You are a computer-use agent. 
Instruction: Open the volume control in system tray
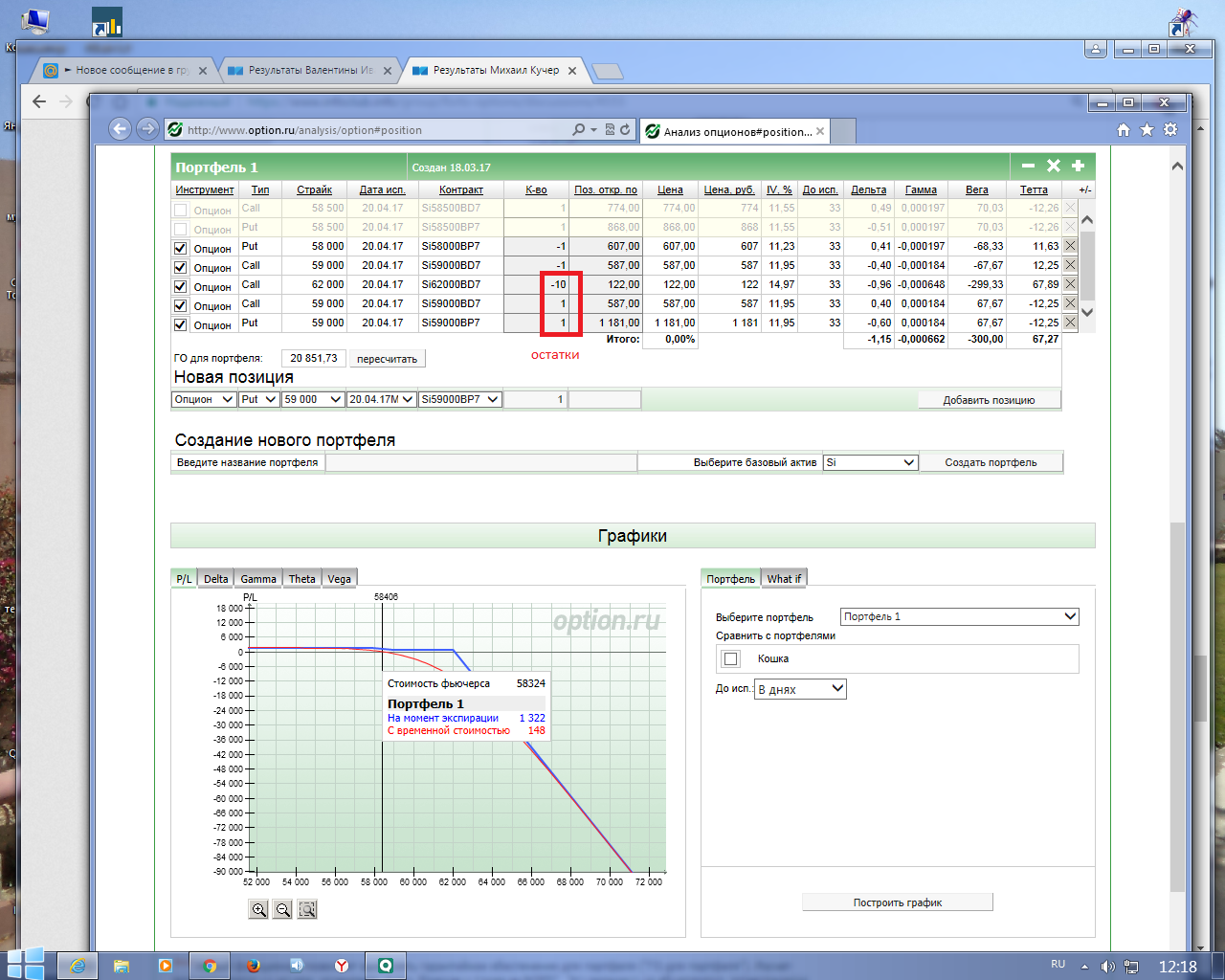pyautogui.click(x=1107, y=967)
